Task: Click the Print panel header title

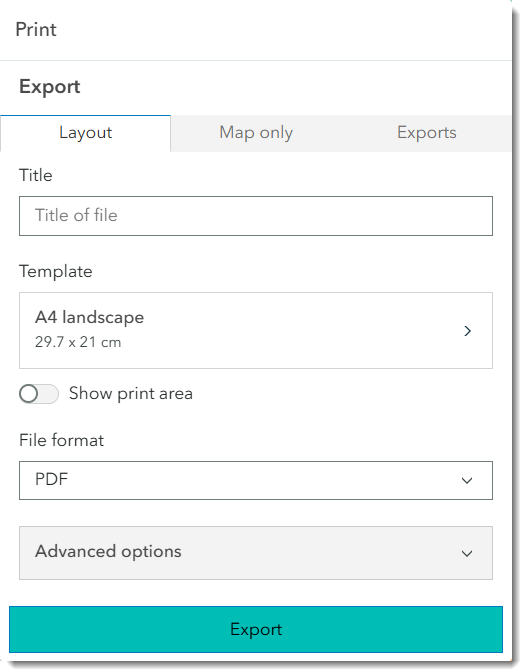Action: pos(36,29)
